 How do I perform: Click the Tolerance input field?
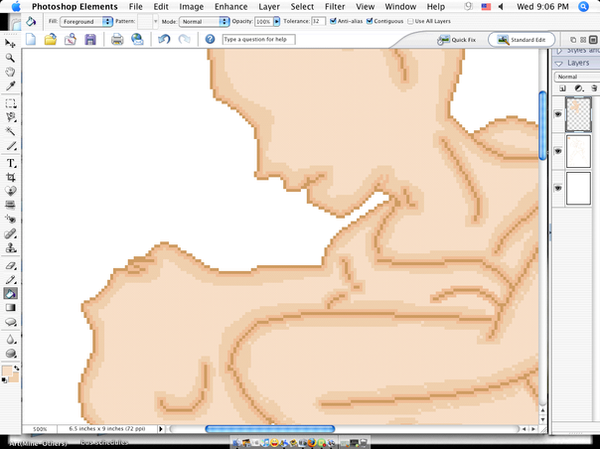(x=318, y=21)
